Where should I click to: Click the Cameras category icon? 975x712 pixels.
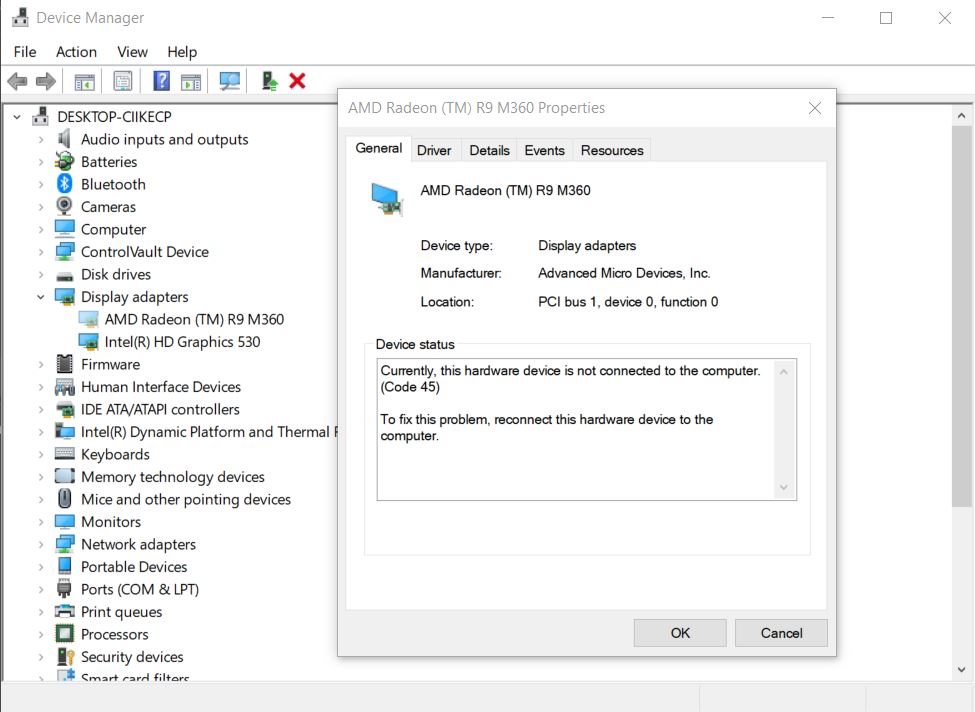[65, 207]
